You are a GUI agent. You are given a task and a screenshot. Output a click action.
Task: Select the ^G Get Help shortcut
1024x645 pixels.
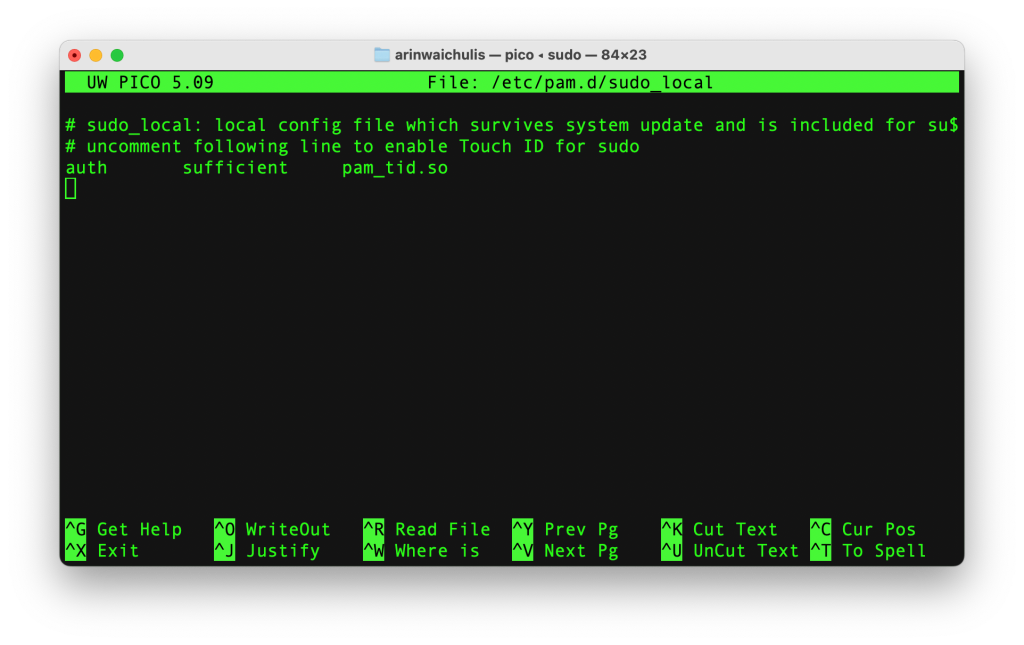(123, 529)
